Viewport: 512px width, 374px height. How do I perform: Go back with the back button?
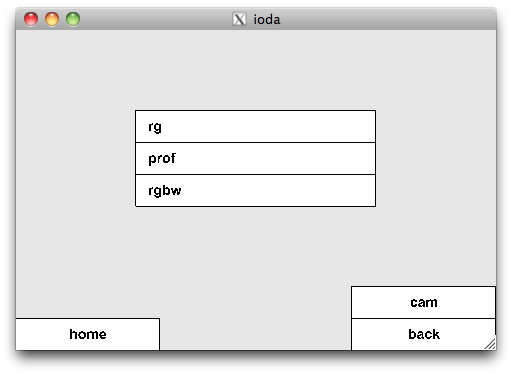coord(423,334)
